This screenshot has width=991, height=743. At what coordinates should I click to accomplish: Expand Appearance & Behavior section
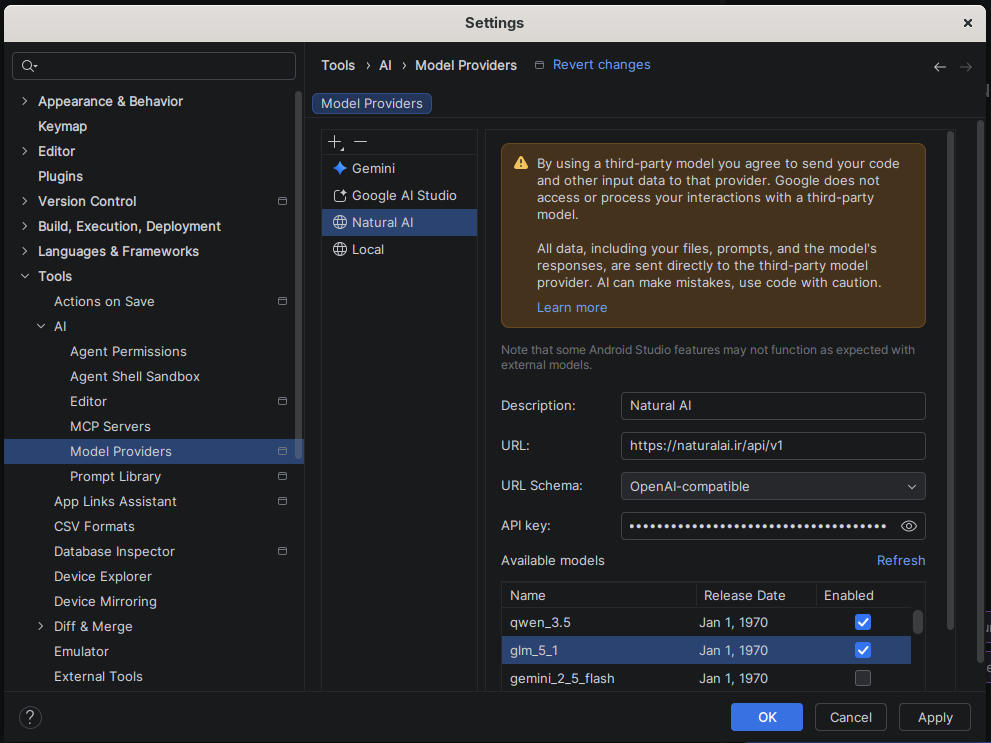pos(25,101)
